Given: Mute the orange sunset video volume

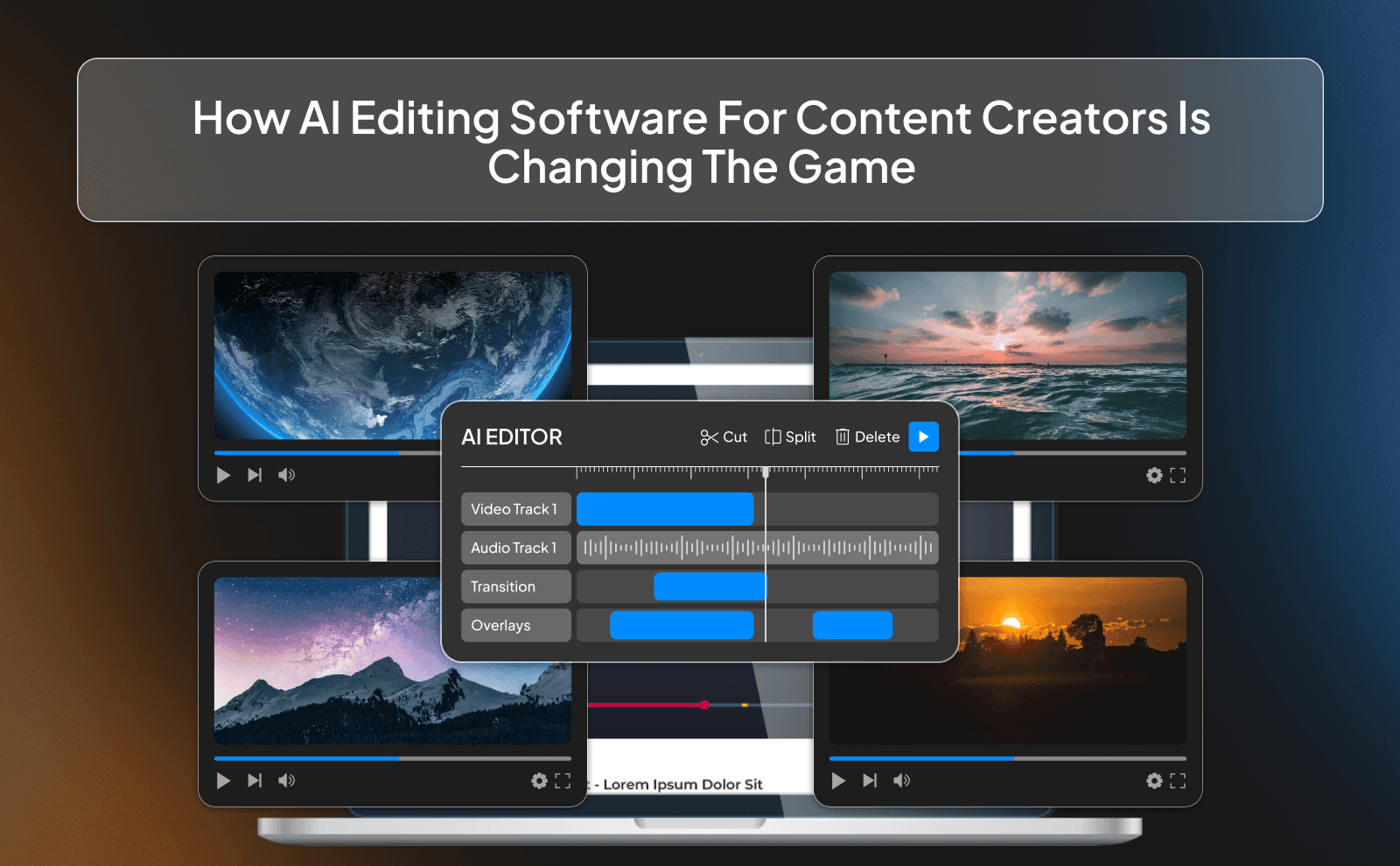Looking at the screenshot, I should (902, 780).
